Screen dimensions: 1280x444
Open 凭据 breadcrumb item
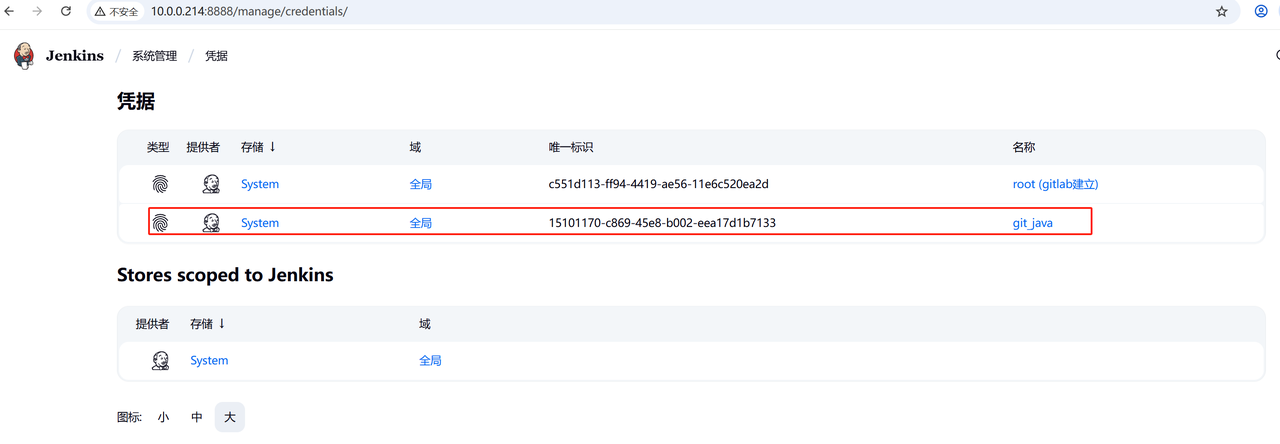[217, 56]
